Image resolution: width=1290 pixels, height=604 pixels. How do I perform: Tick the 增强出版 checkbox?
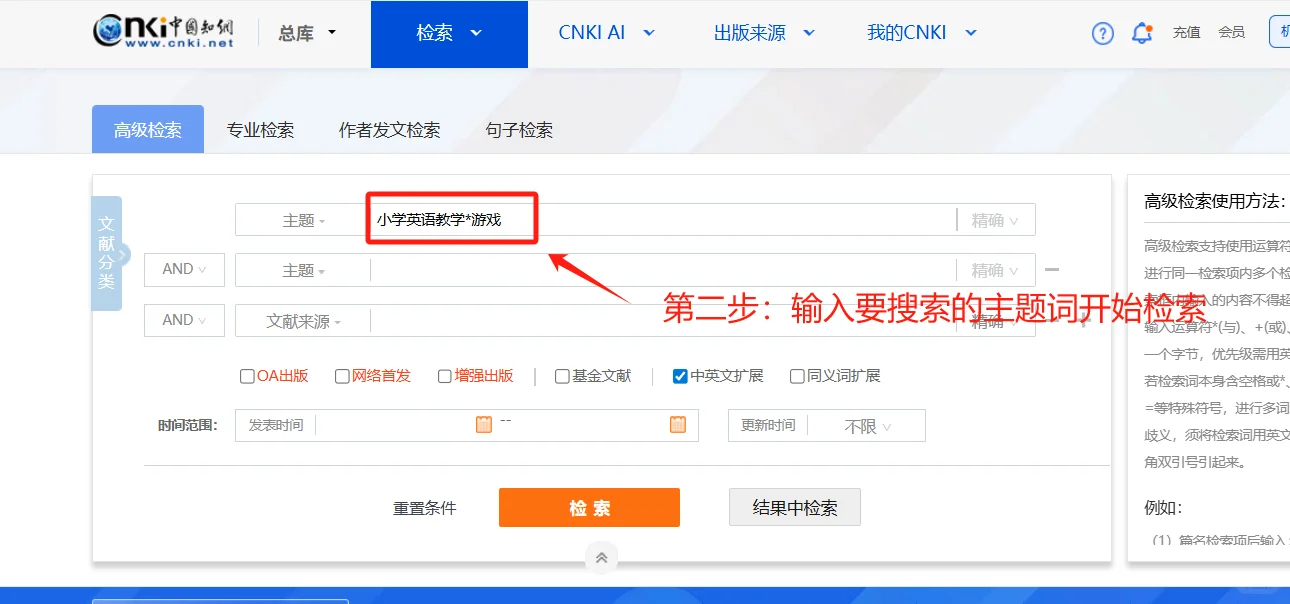click(x=445, y=377)
